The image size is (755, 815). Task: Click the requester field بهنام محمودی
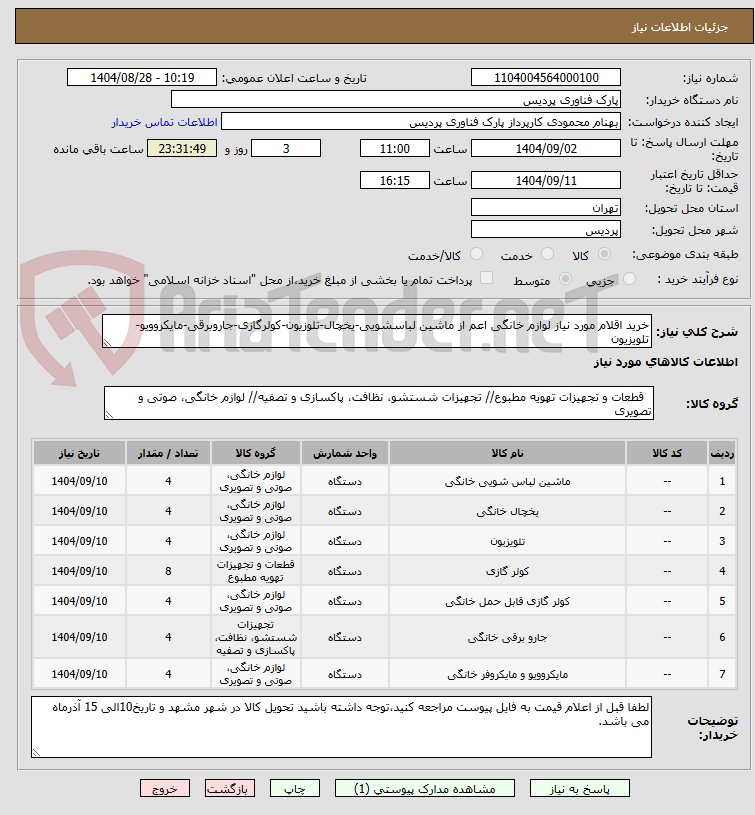420,122
